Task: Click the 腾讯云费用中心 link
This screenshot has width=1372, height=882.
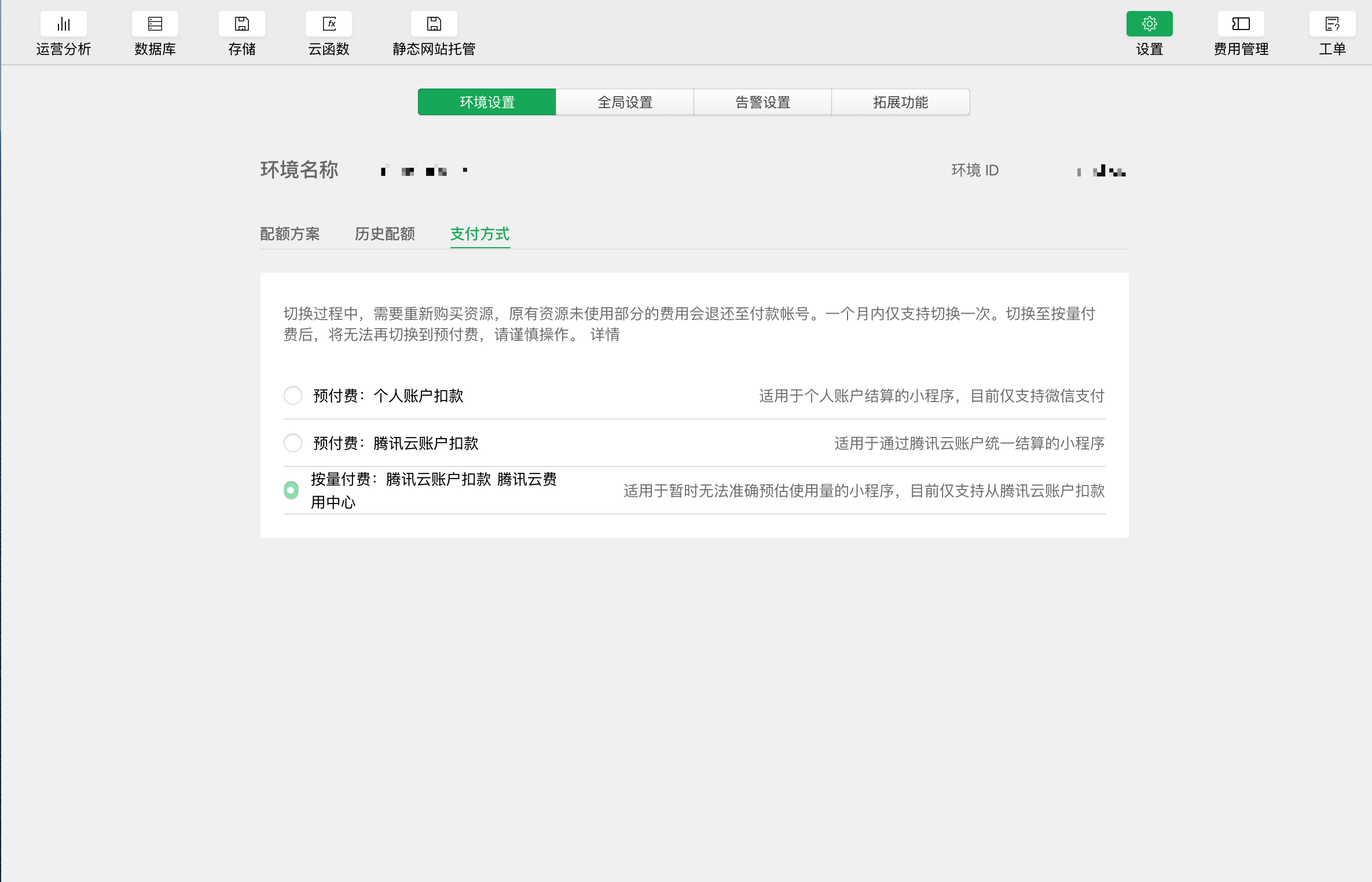Action: 526,479
